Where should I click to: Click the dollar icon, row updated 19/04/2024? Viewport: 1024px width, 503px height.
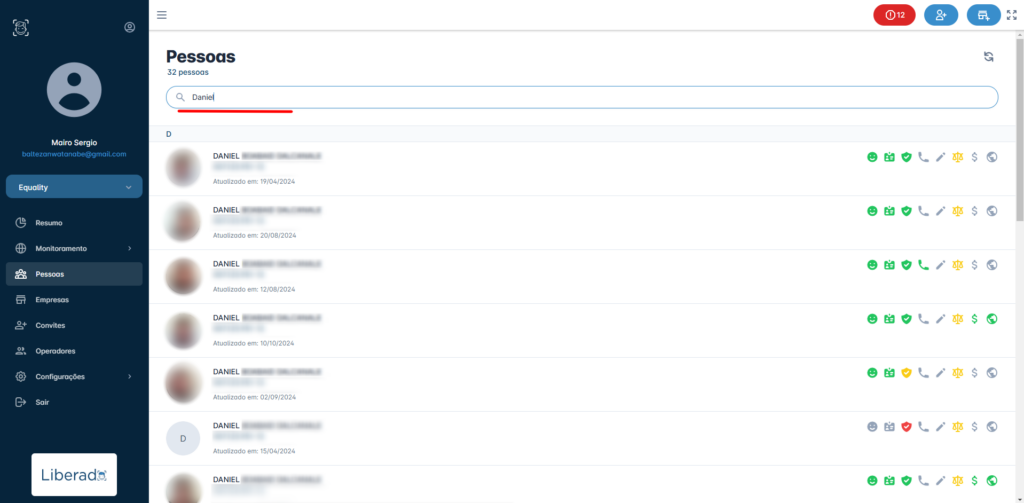[x=974, y=157]
